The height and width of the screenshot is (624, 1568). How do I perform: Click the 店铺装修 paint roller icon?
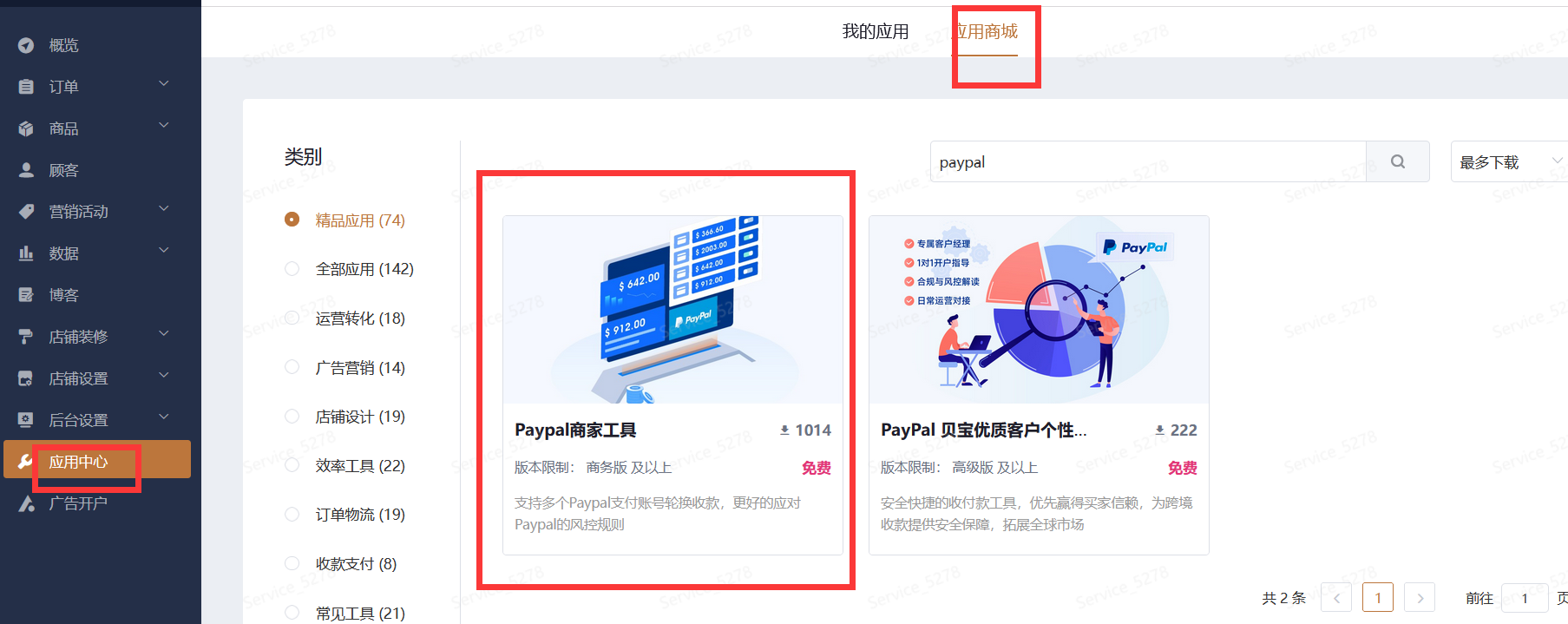click(26, 337)
